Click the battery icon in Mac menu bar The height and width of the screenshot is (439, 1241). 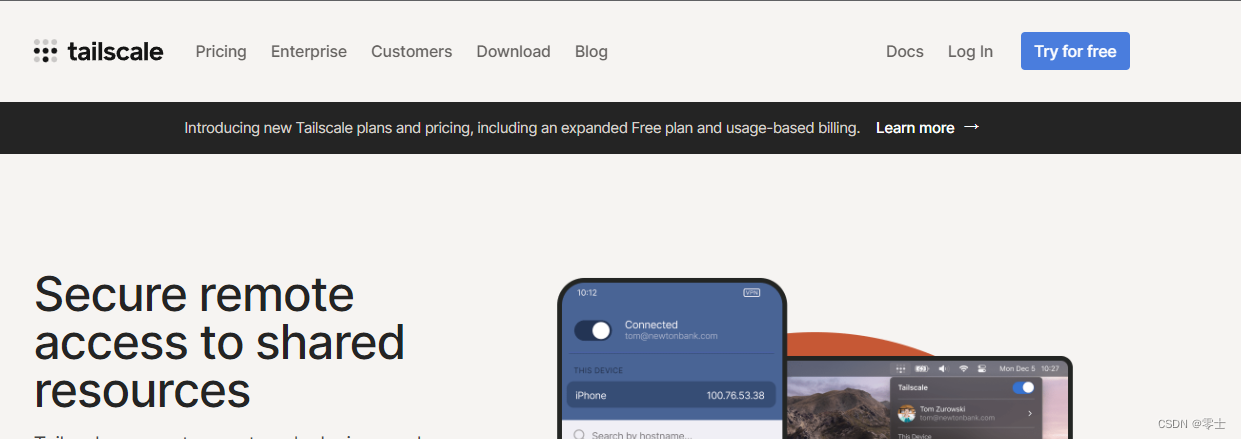coord(923,368)
